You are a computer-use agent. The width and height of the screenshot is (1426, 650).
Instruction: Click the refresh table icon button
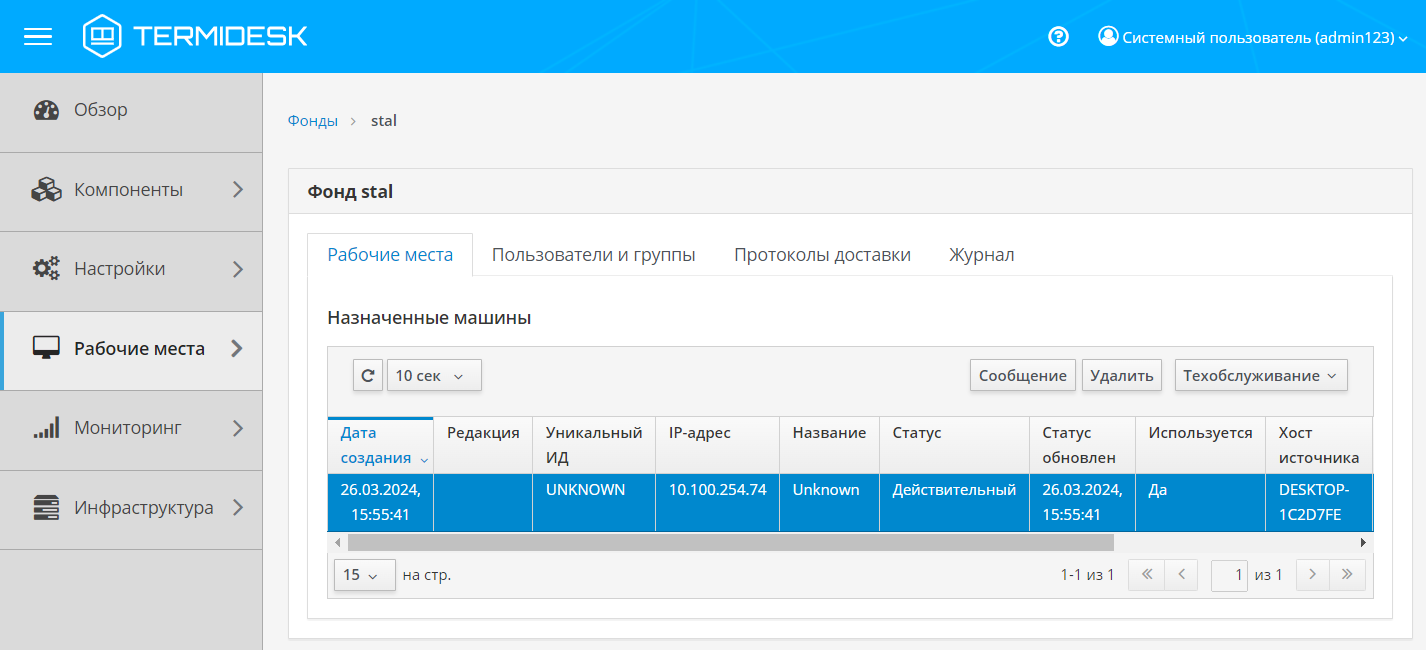coord(367,375)
